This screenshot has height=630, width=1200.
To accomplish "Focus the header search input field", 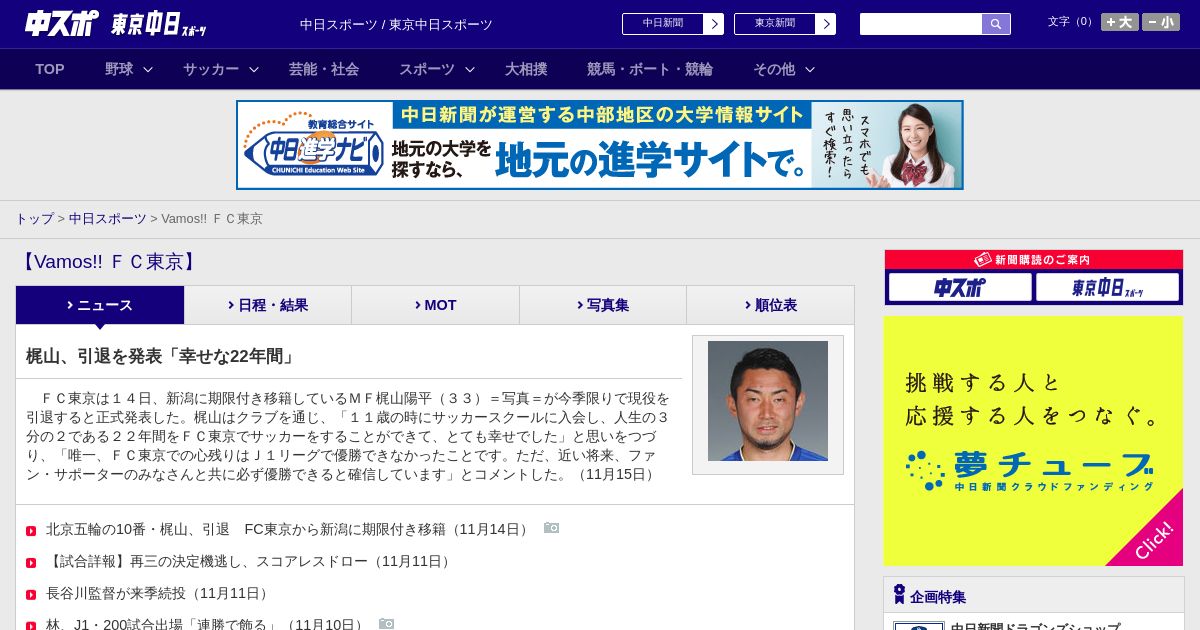I will coord(921,24).
